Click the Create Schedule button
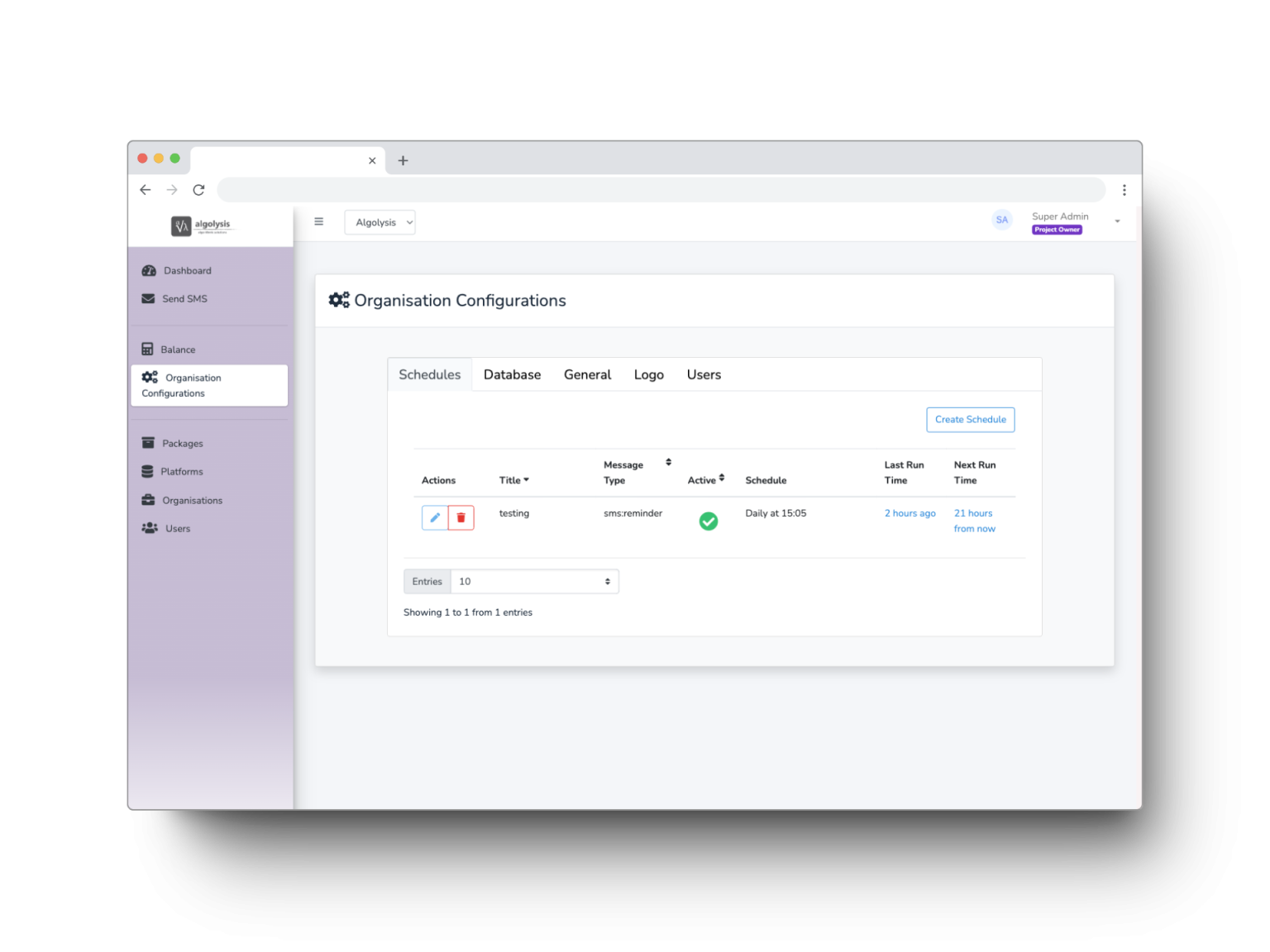Image resolution: width=1270 pixels, height=952 pixels. (x=971, y=420)
